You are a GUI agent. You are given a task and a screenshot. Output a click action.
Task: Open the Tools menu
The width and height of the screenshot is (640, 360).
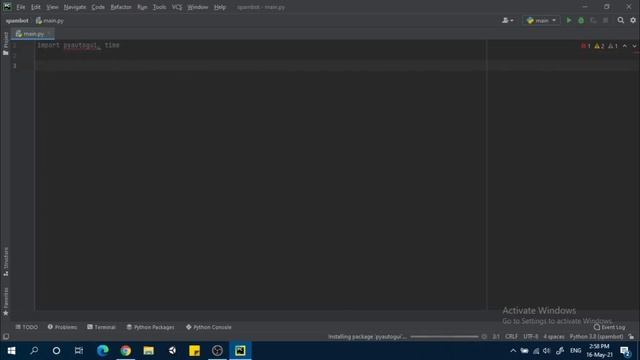coord(159,7)
